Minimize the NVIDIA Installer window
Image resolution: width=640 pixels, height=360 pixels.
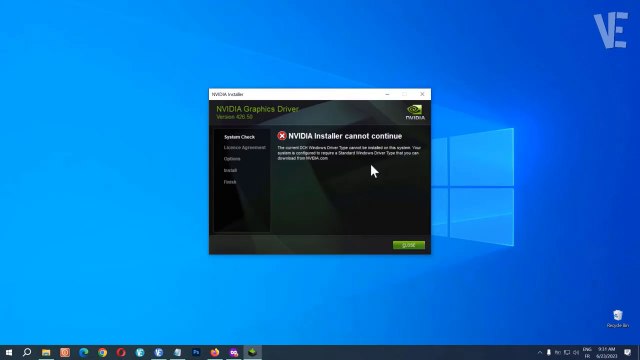387,94
